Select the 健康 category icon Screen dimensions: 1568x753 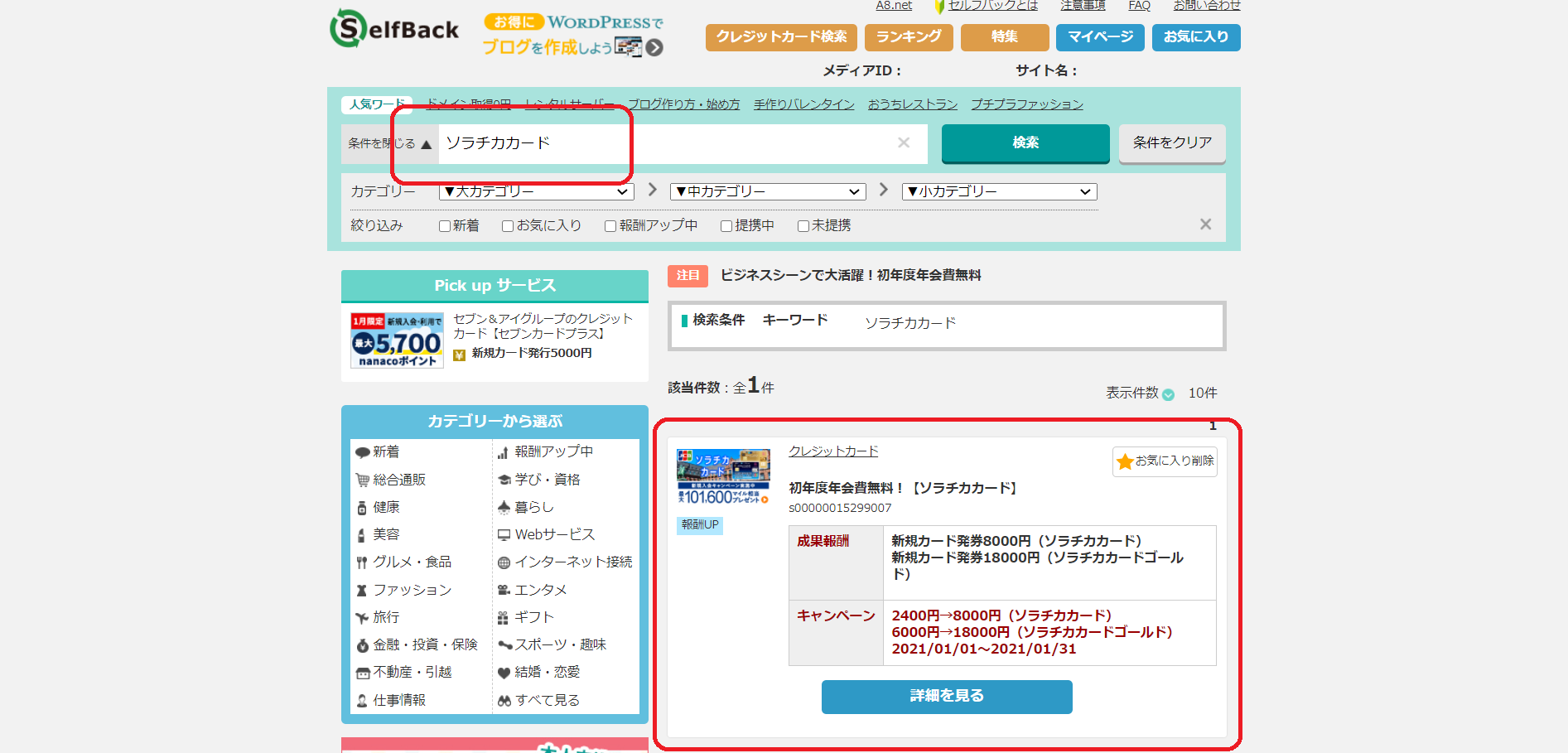tap(362, 508)
